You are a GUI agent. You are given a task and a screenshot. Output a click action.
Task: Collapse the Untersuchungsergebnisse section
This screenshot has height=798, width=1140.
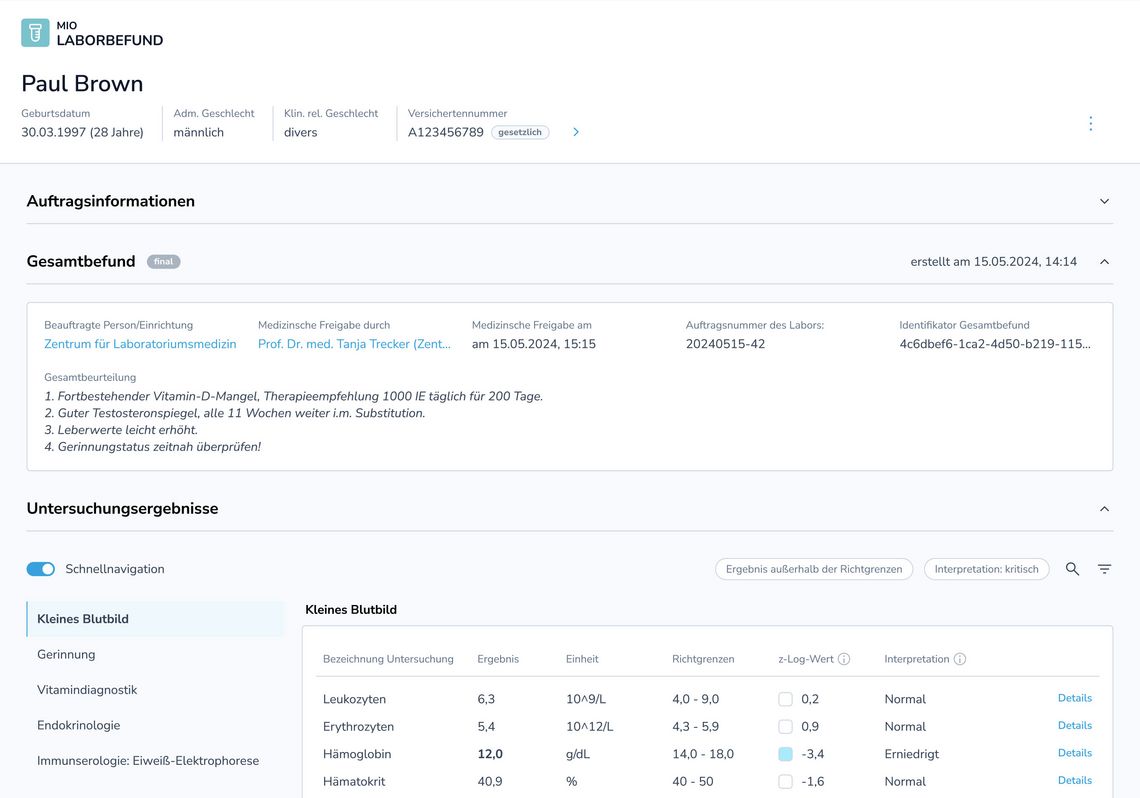(1104, 509)
